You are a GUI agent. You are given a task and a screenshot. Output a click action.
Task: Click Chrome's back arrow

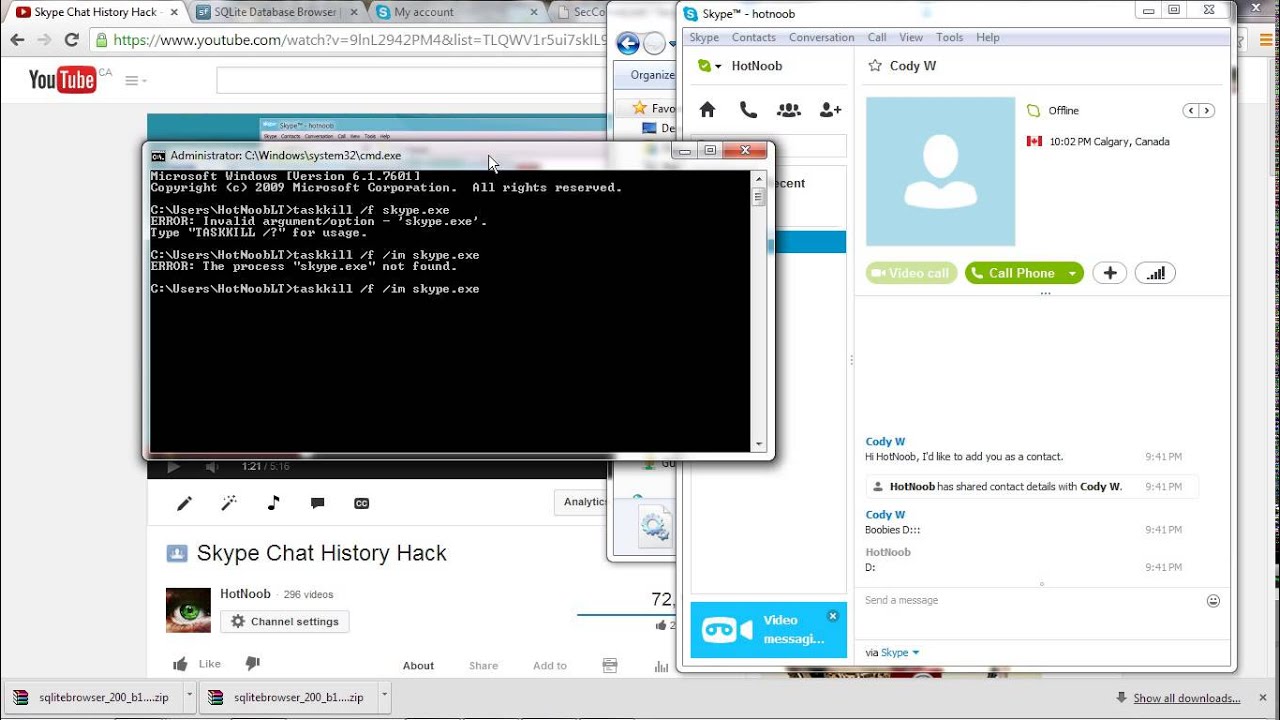(x=16, y=41)
